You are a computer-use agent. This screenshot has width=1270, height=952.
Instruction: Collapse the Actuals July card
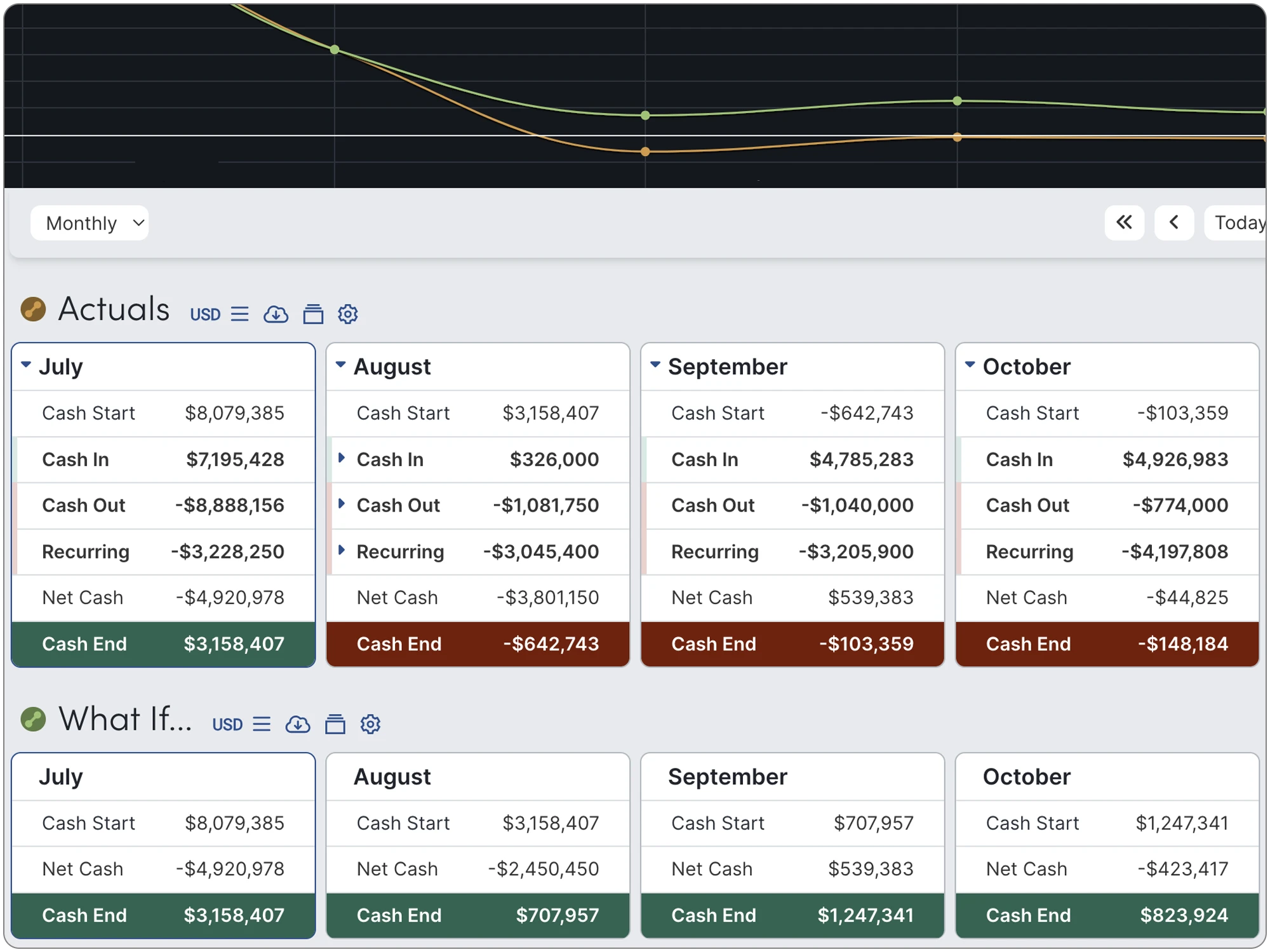(x=26, y=365)
